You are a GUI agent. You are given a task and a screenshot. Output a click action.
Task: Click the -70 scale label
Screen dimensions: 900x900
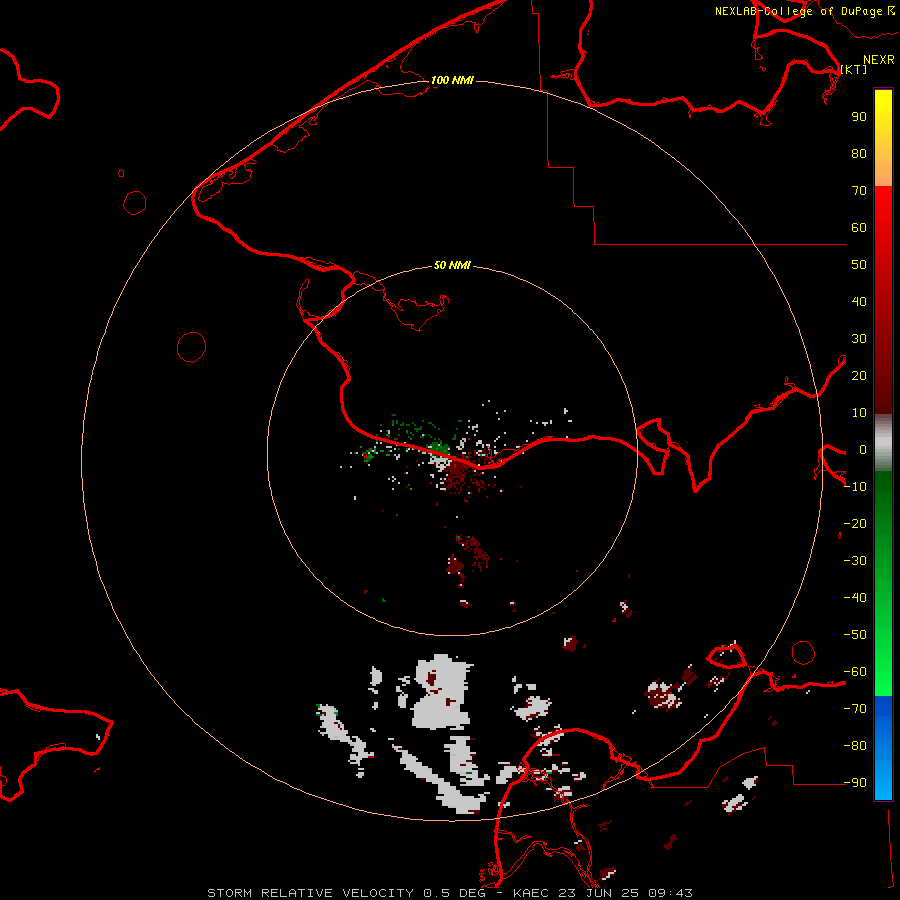tap(855, 708)
